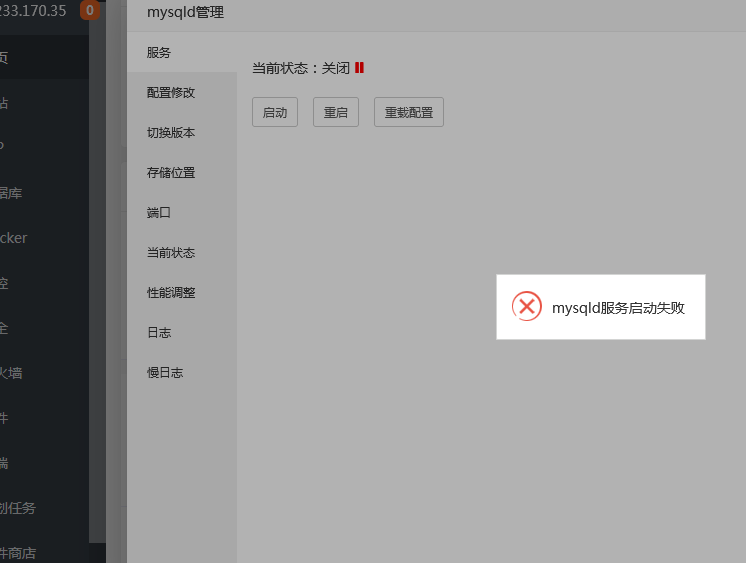Open the 性能调整 tab

point(171,292)
